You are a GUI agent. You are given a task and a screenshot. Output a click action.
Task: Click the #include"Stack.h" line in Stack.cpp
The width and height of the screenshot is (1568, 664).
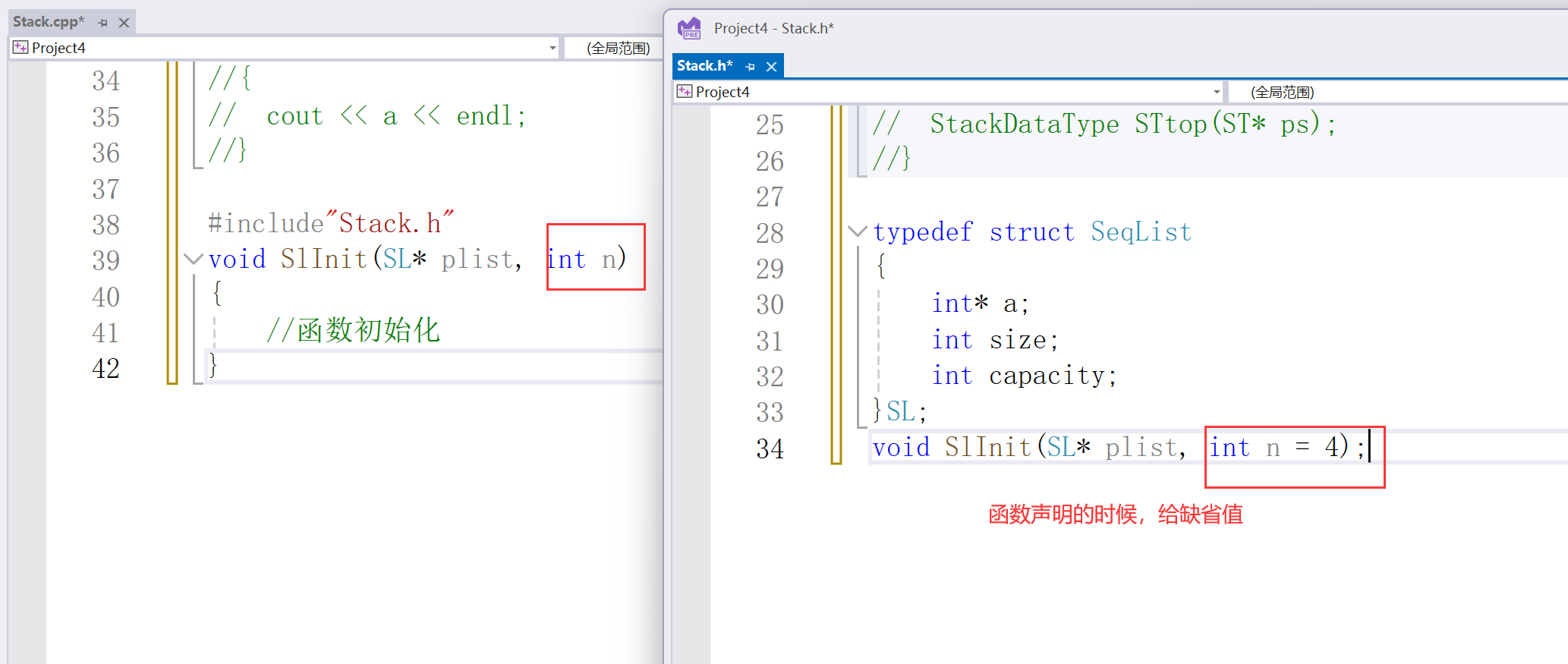pyautogui.click(x=331, y=223)
